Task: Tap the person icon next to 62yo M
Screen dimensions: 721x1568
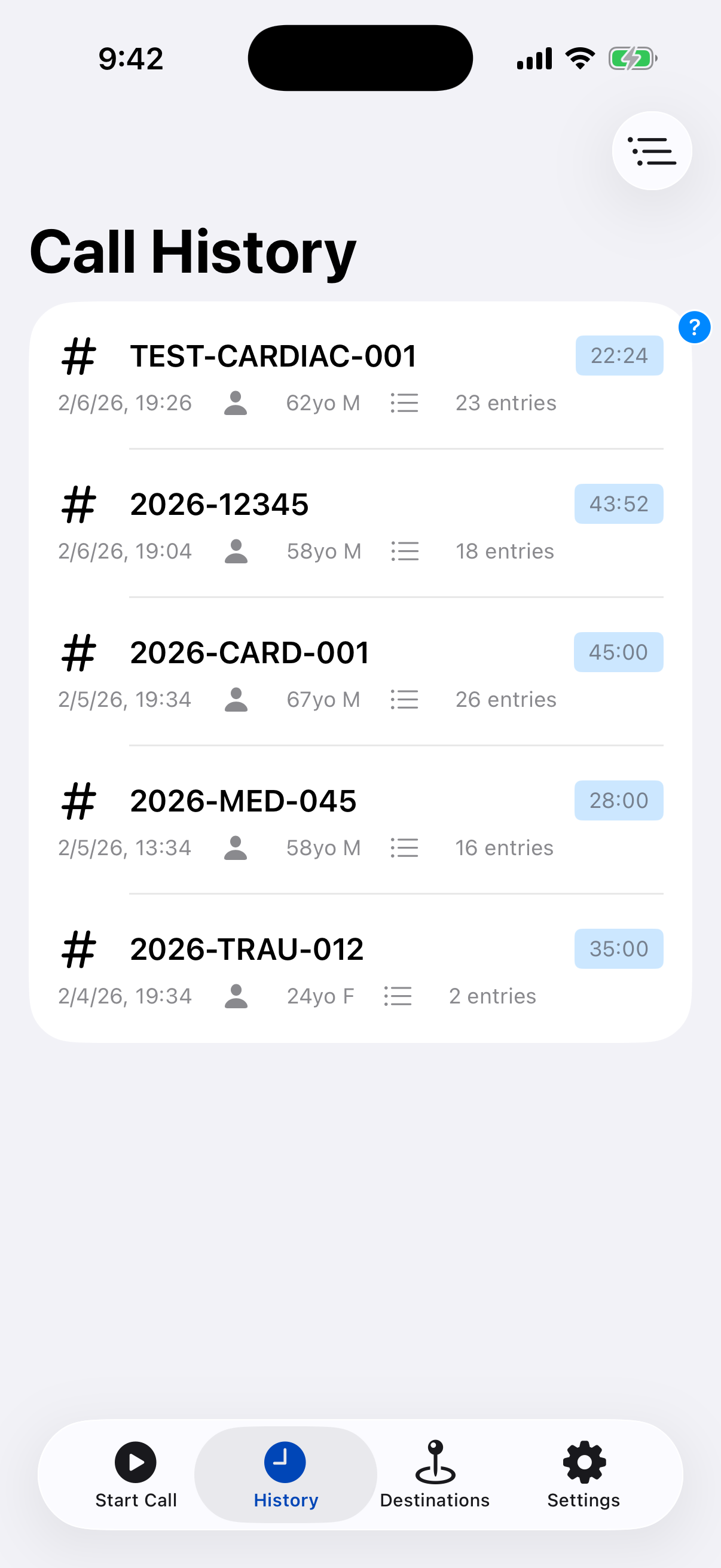Action: [236, 403]
